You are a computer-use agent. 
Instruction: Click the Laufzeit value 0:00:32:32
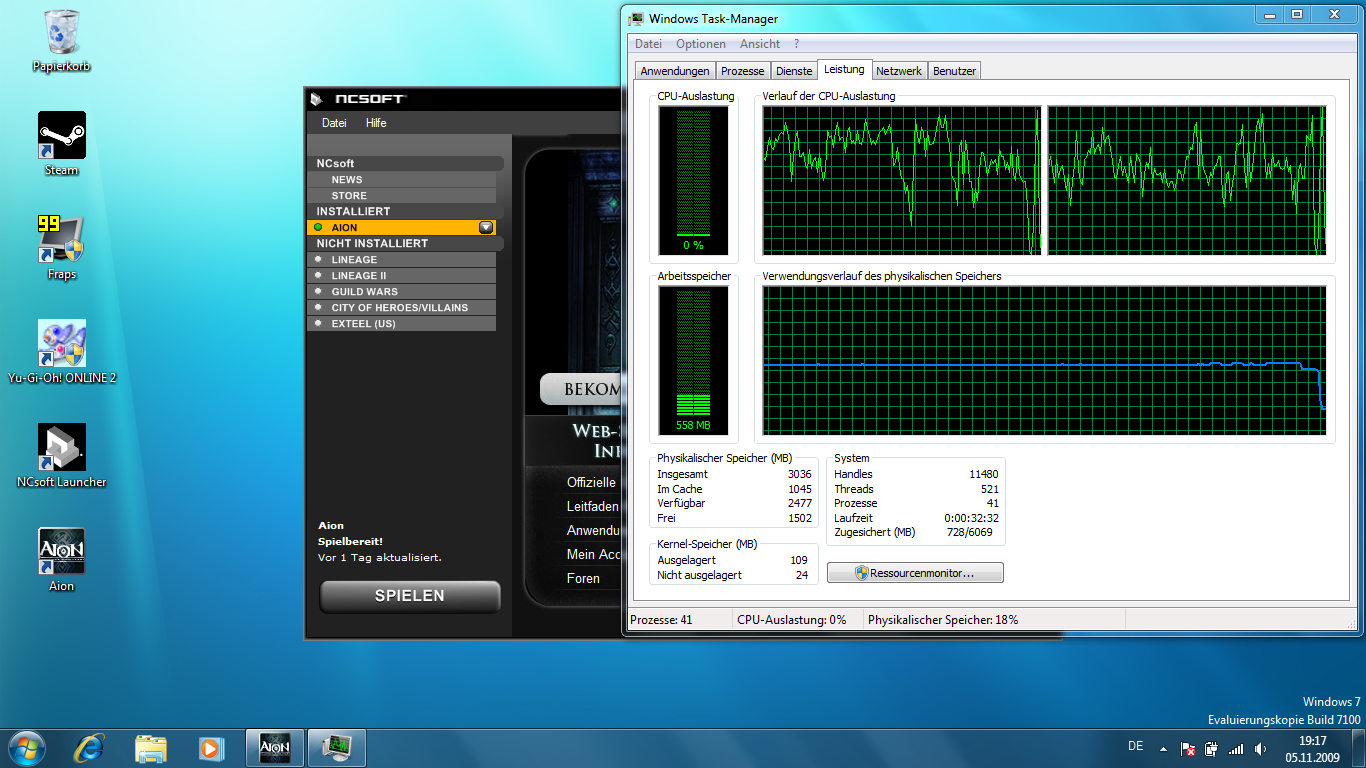tap(972, 518)
